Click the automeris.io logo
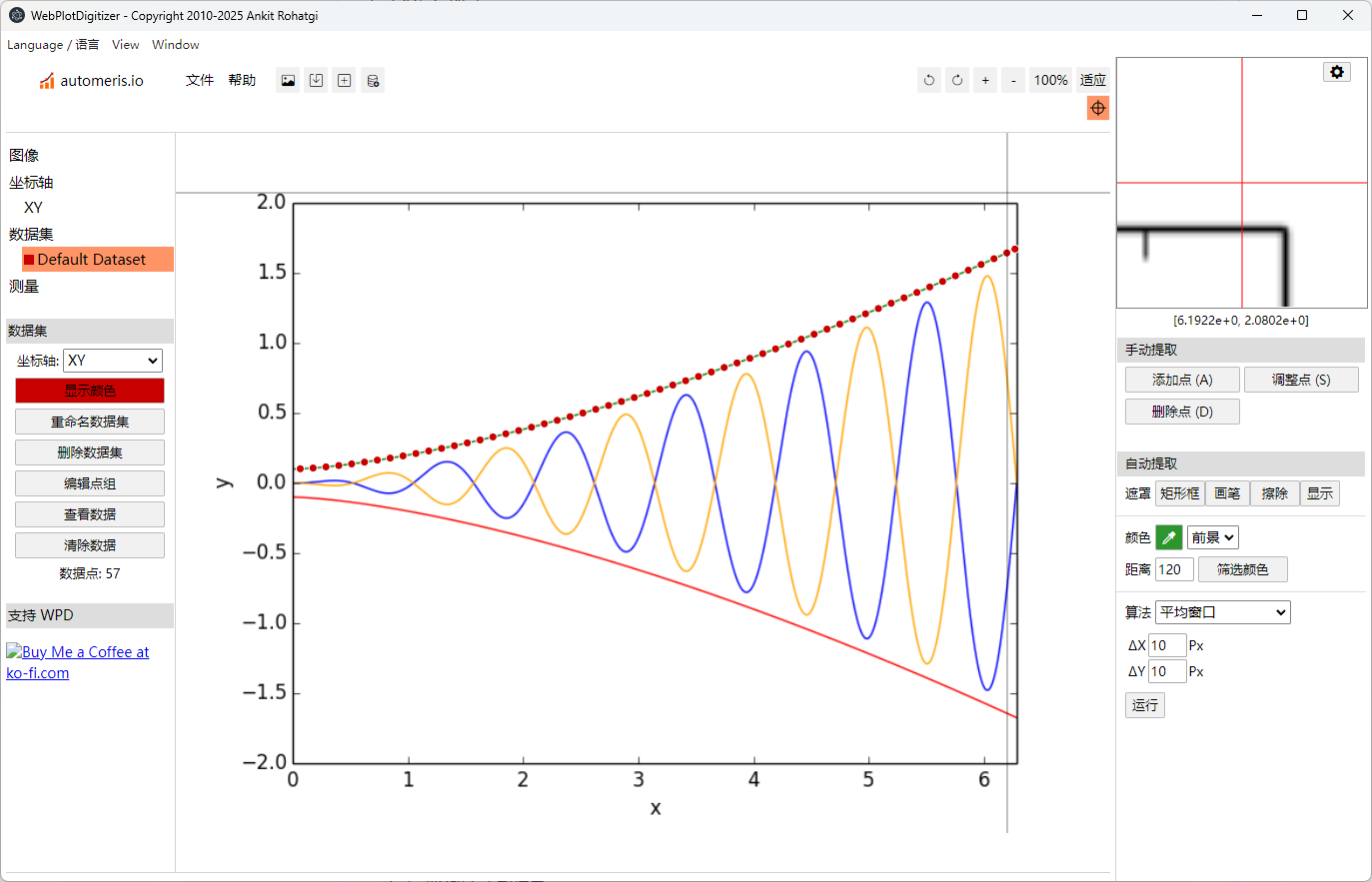The height and width of the screenshot is (882, 1372). 91,81
